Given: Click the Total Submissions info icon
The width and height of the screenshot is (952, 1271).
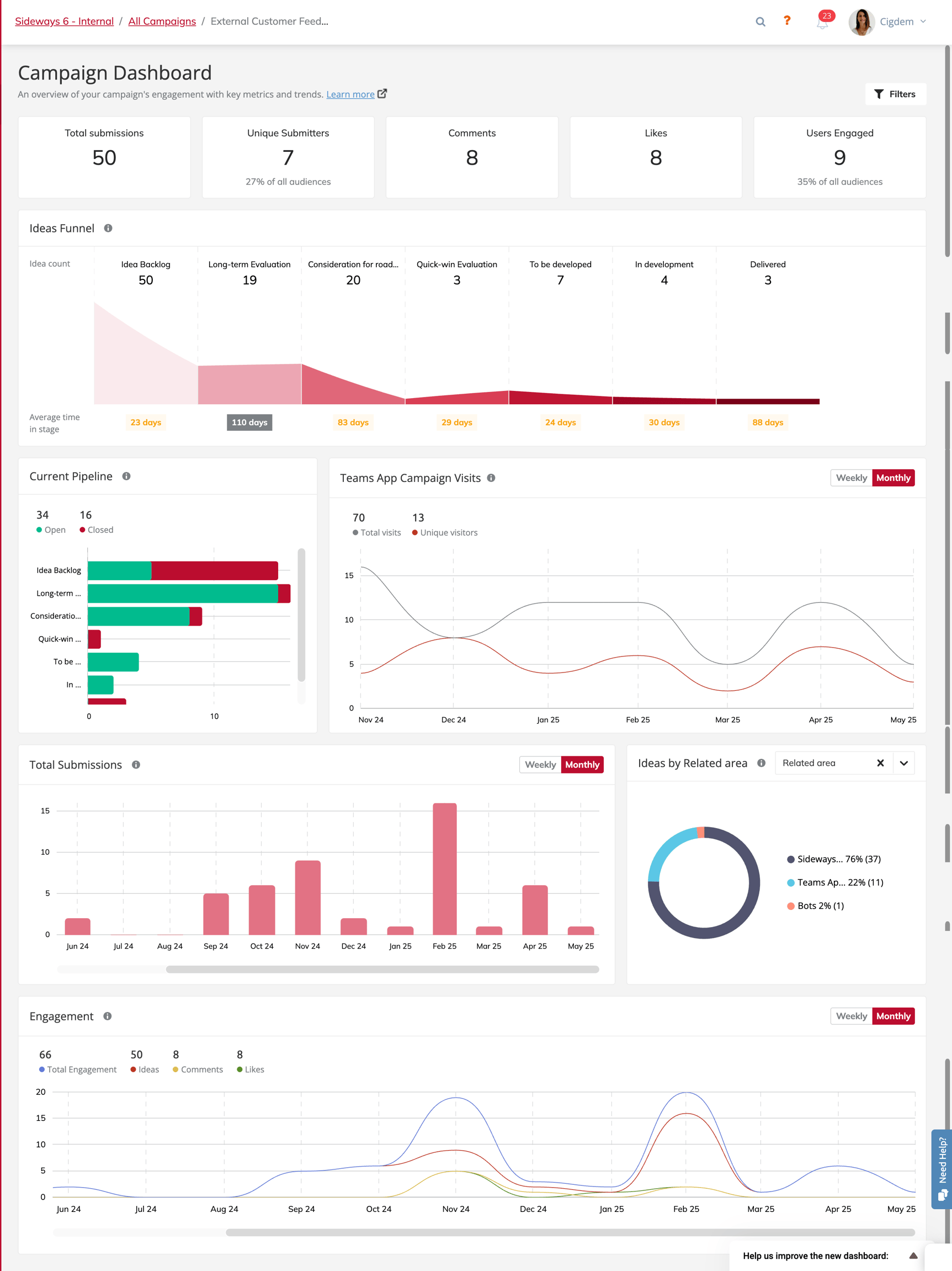Looking at the screenshot, I should pos(136,765).
